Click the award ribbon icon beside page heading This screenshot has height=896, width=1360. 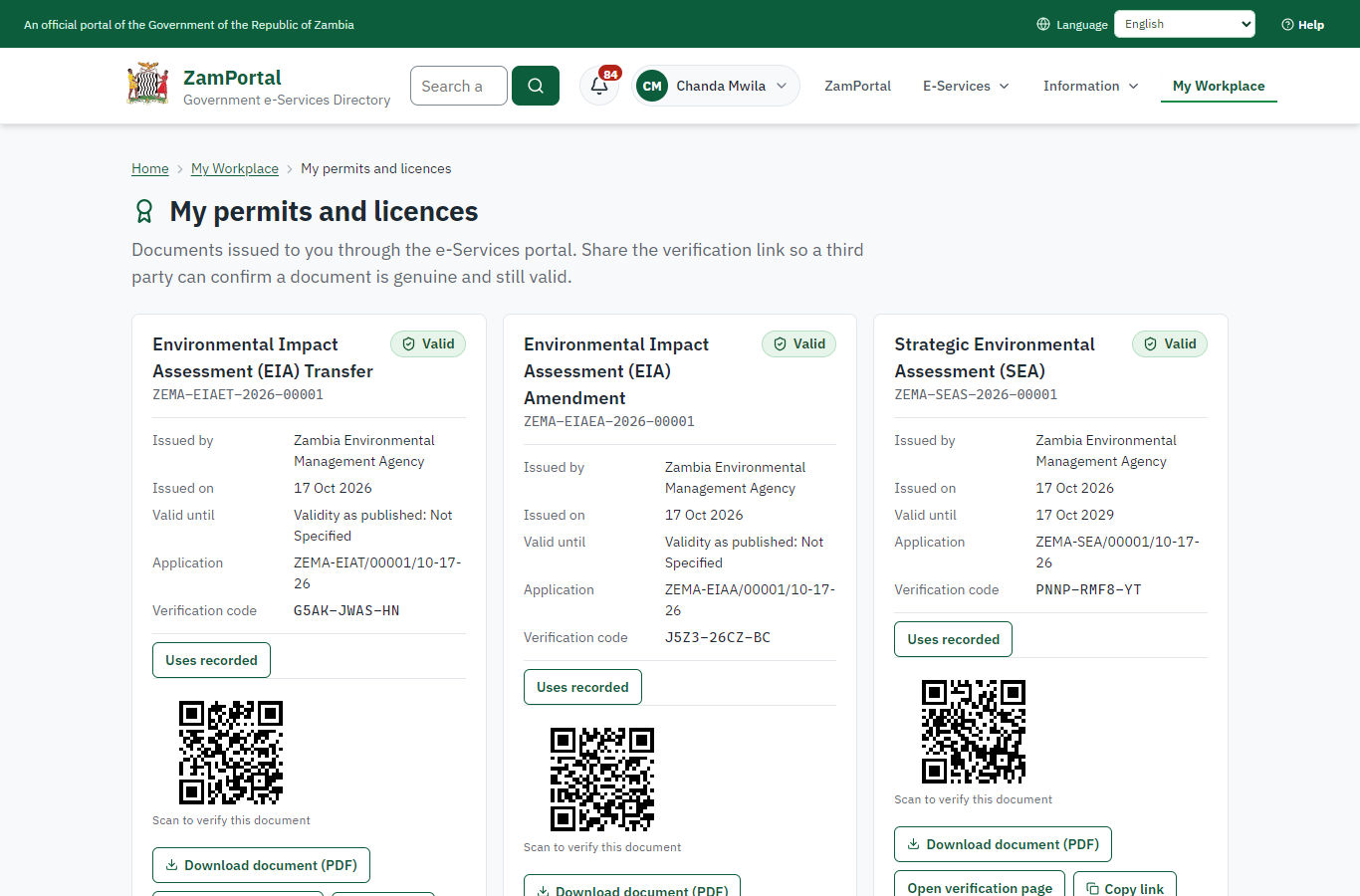coord(144,211)
